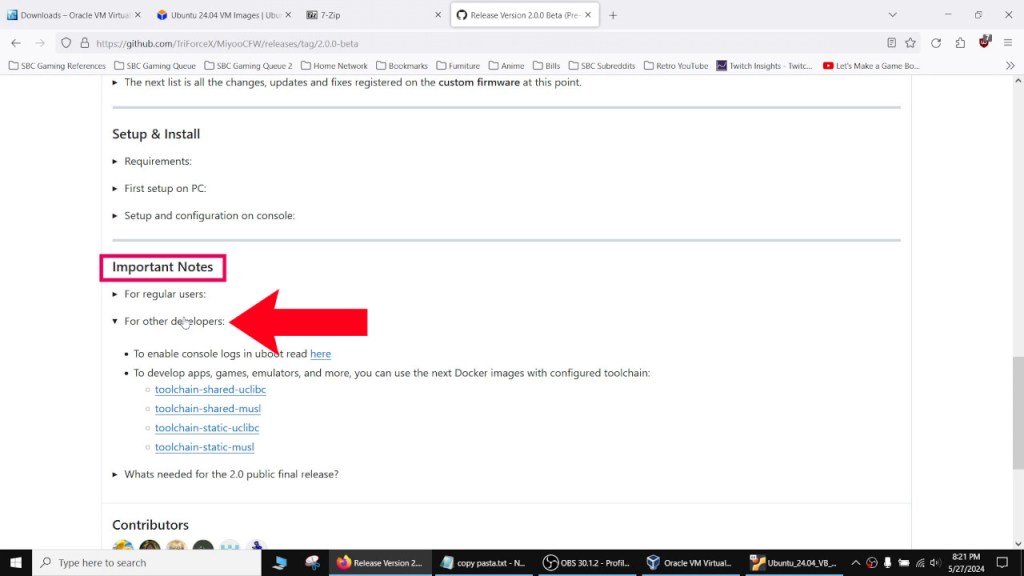Save the page to Pocket
The width and height of the screenshot is (1024, 576).
tap(958, 43)
